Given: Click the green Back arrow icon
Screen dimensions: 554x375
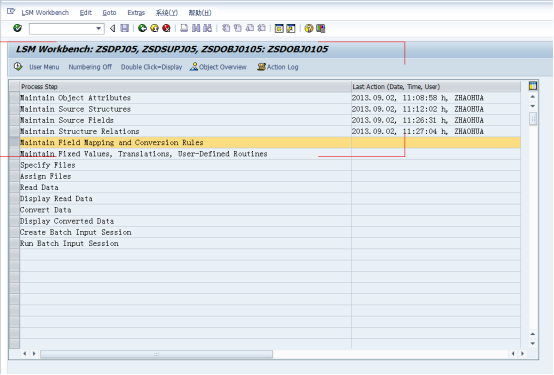Looking at the screenshot, I should (x=142, y=28).
